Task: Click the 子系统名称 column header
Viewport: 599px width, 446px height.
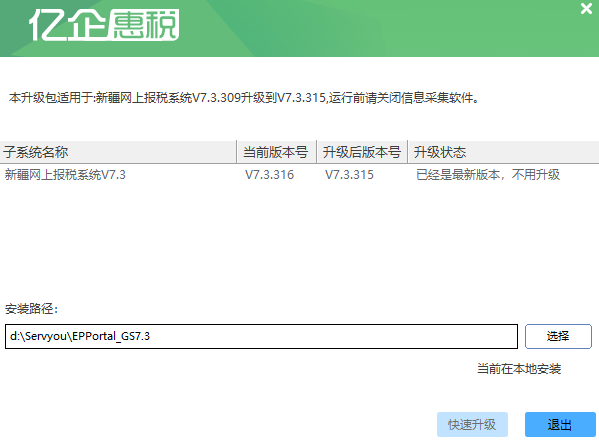Action: [x=118, y=152]
